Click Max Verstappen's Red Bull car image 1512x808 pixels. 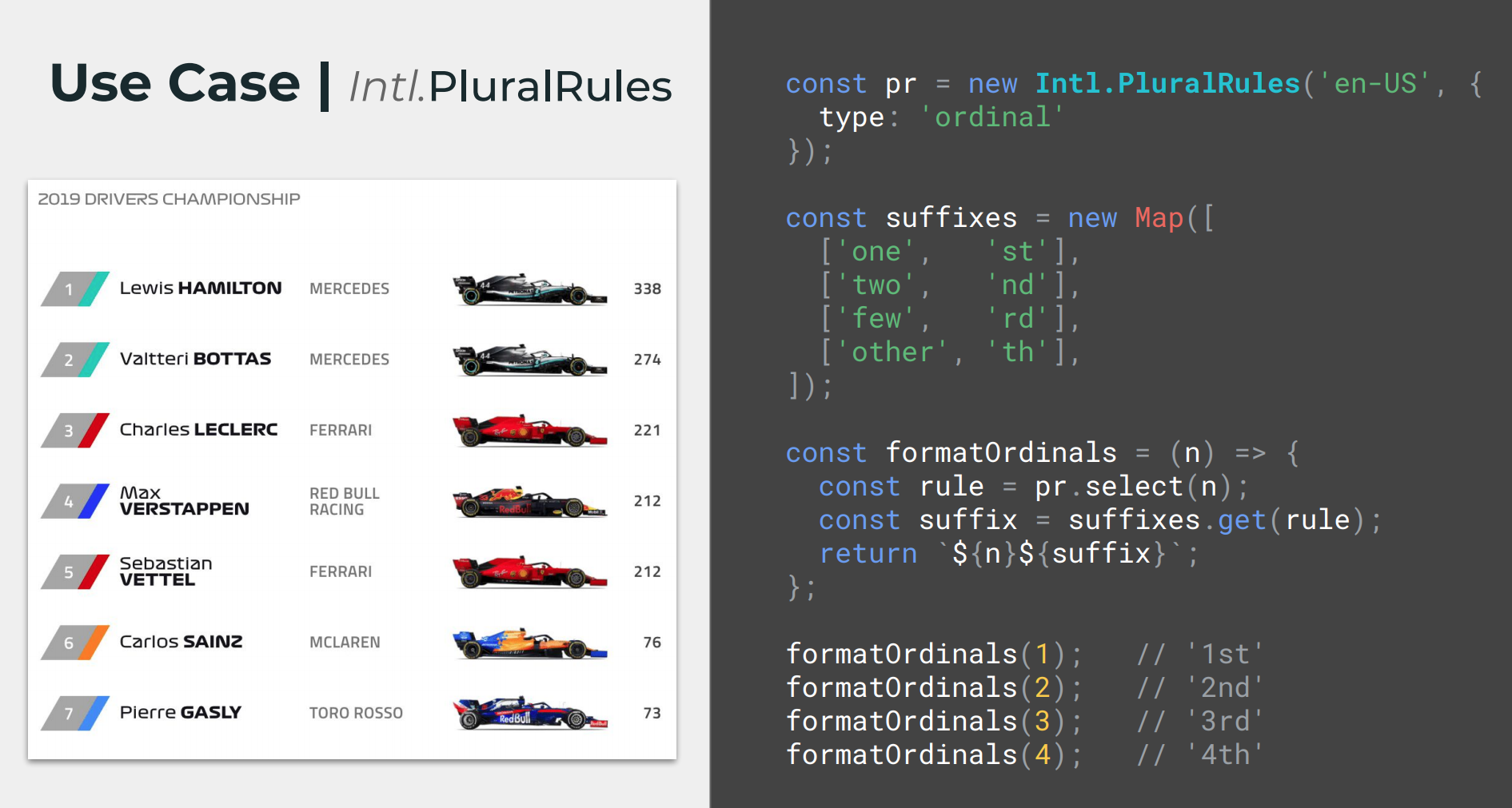529,502
